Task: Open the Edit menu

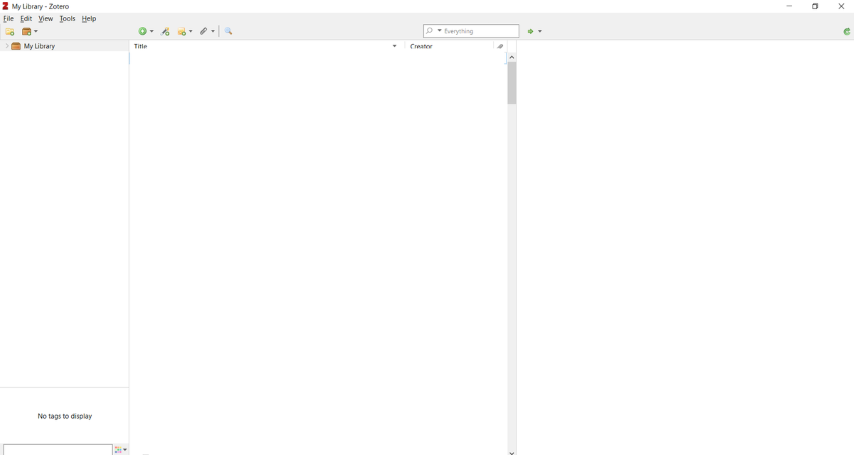Action: tap(26, 19)
